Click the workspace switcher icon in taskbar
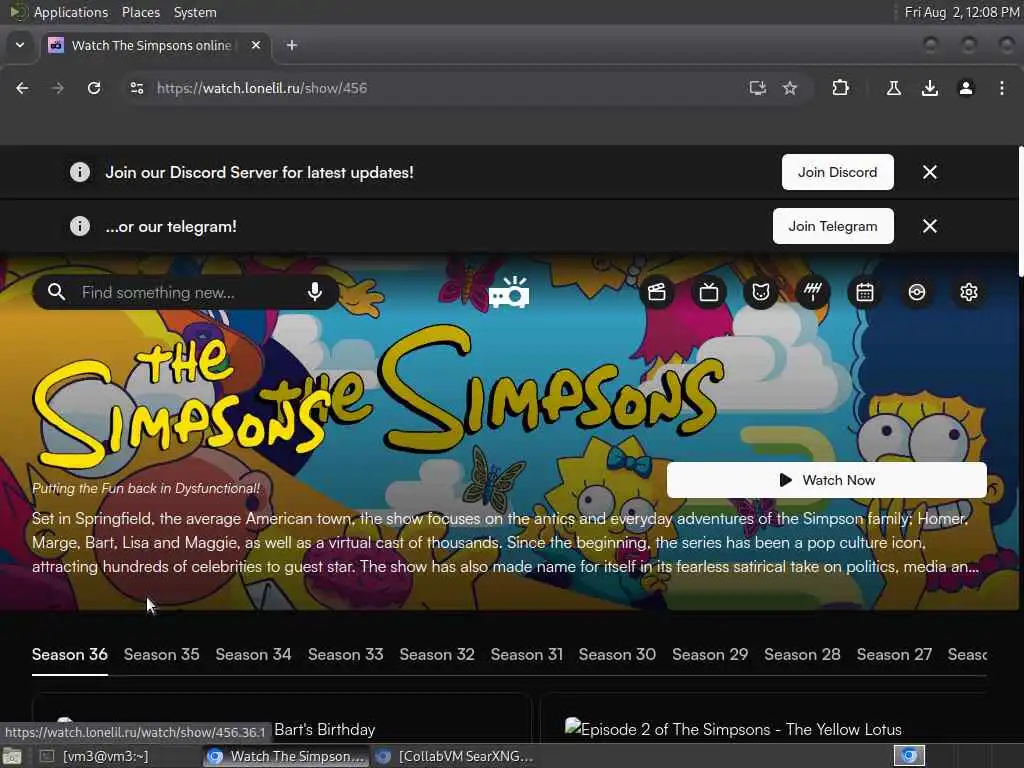1024x768 pixels. [909, 756]
